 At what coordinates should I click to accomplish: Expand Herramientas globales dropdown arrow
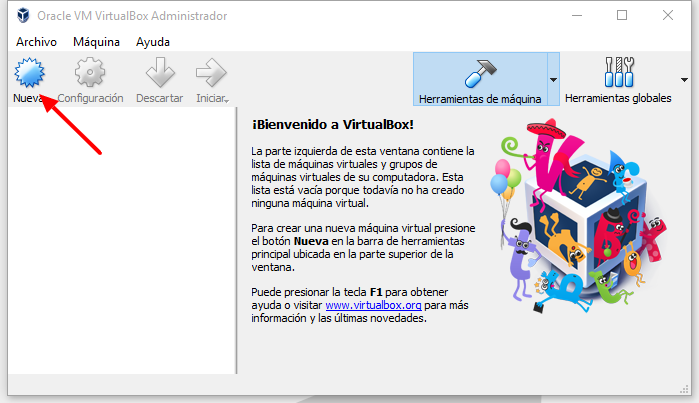pyautogui.click(x=684, y=80)
